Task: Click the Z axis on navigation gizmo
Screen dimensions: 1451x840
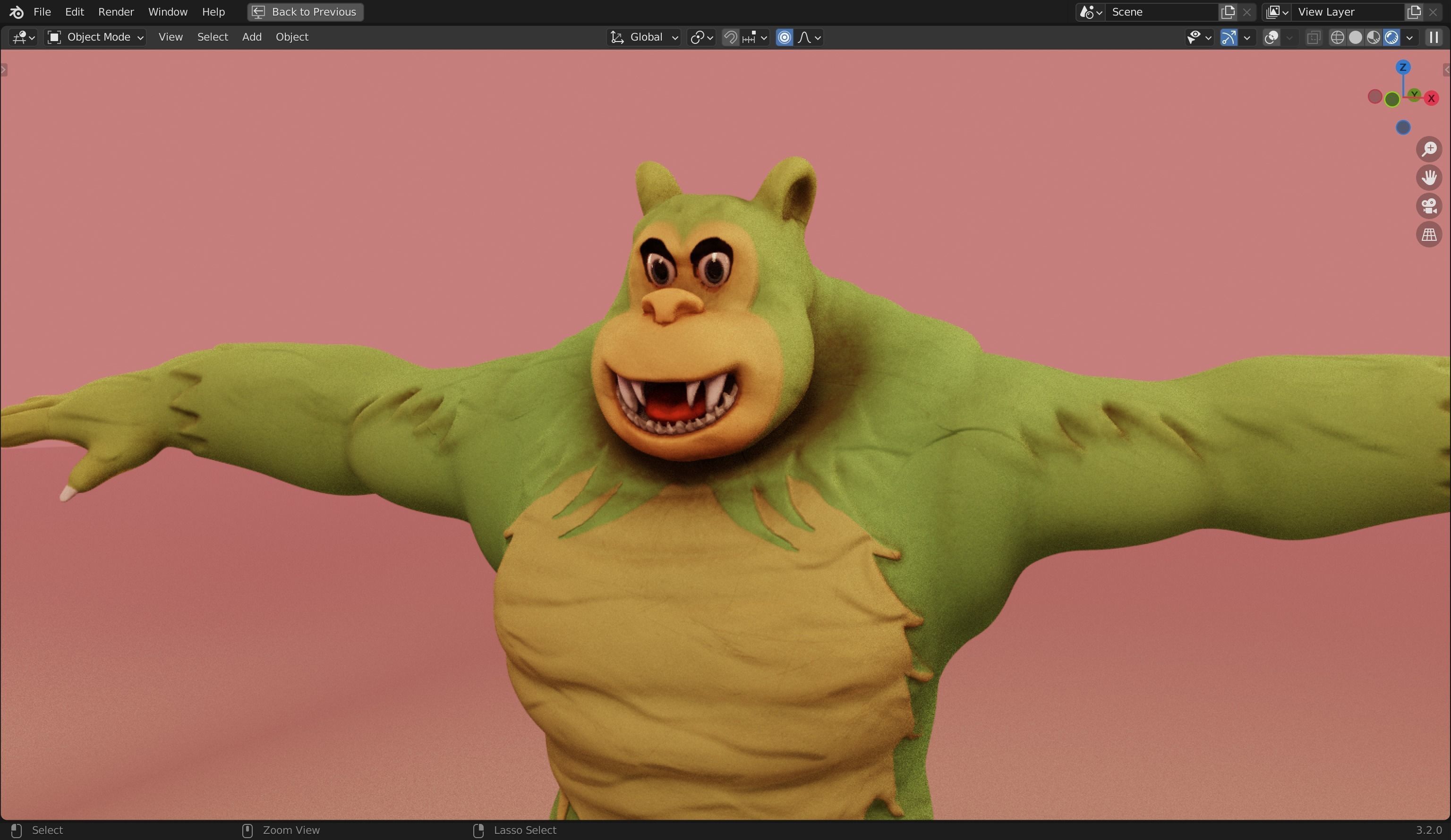Action: coord(1403,68)
